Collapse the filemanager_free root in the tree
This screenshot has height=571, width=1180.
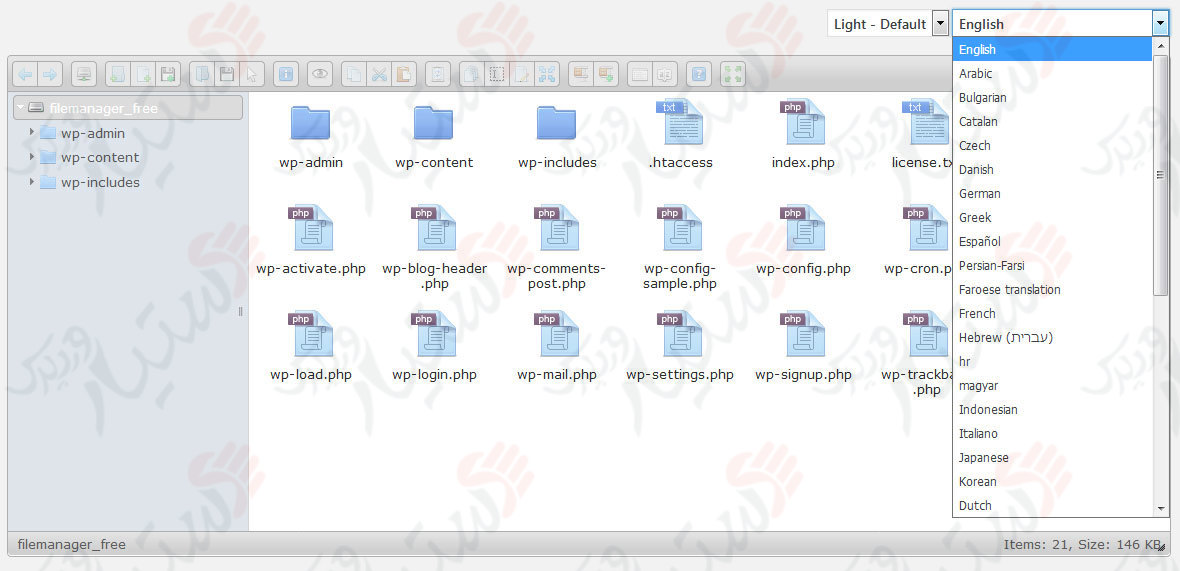[x=20, y=108]
